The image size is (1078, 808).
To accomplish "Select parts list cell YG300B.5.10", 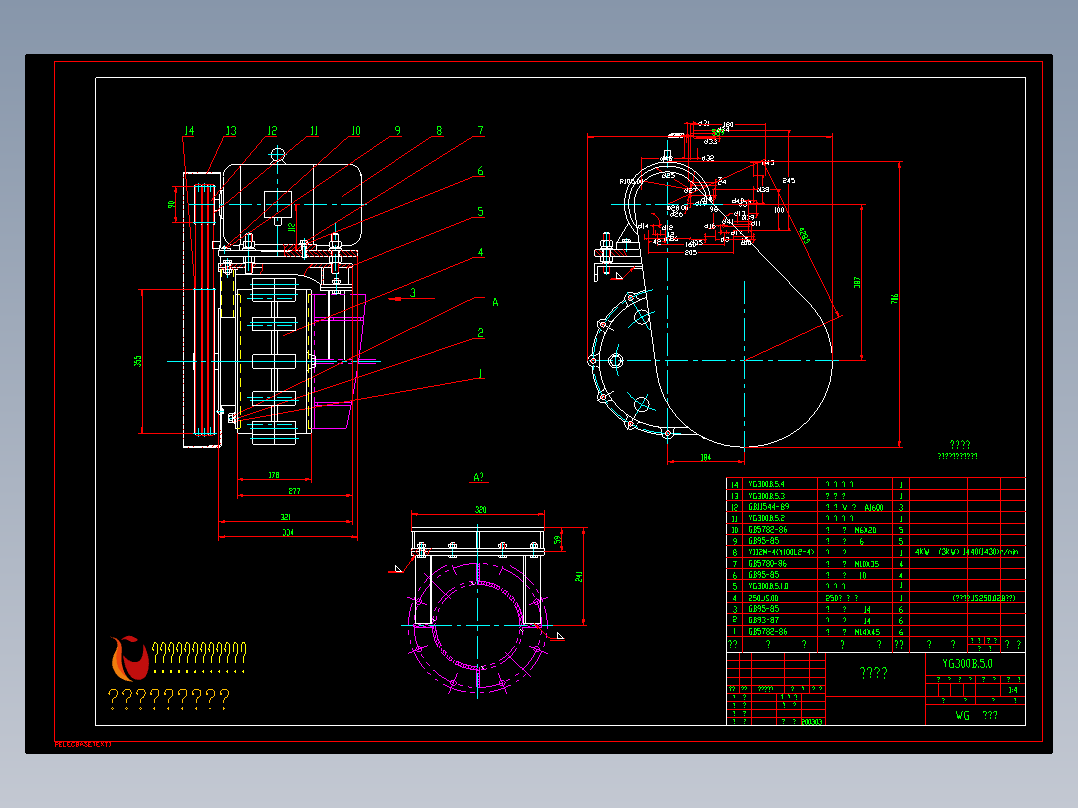I will 768,586.
